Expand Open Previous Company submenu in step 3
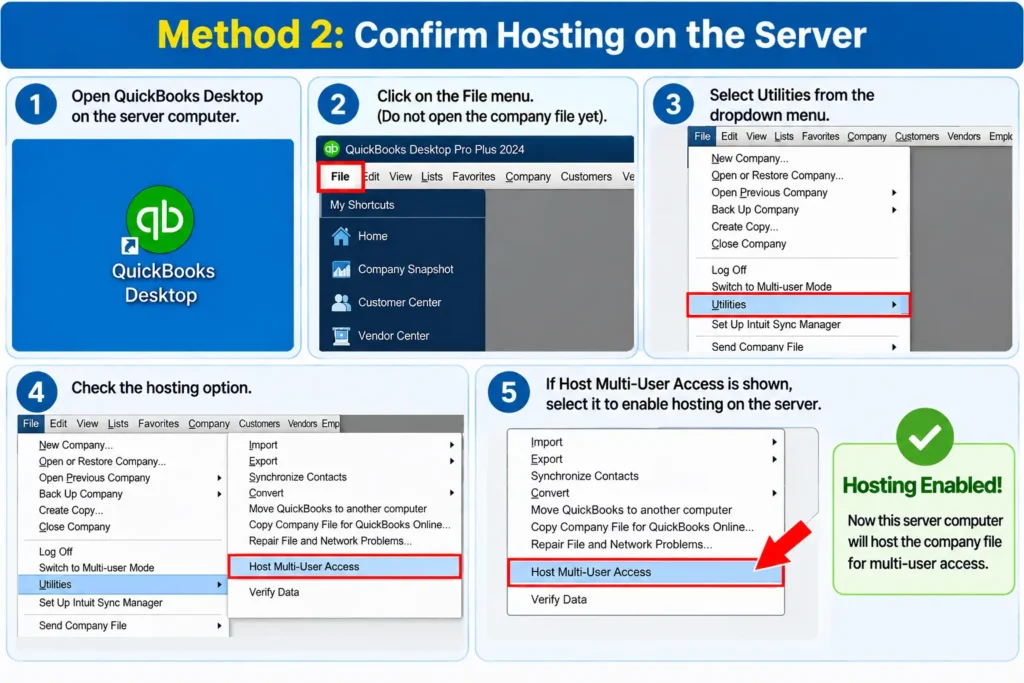The height and width of the screenshot is (683, 1024). [x=894, y=193]
